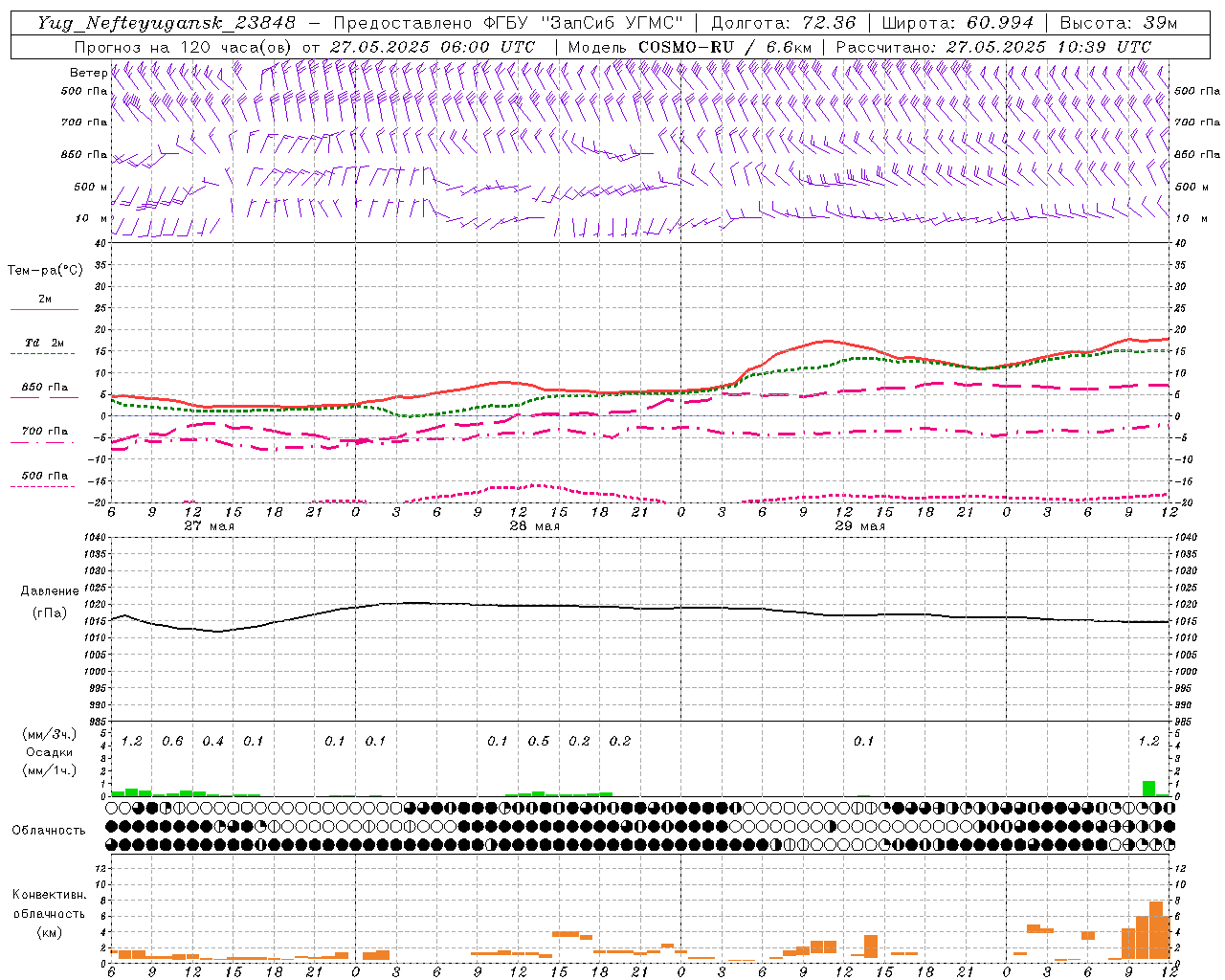The image size is (1225, 980).
Task: Select the Тем-ра(°C) temperature panel label
Action: click(x=45, y=271)
